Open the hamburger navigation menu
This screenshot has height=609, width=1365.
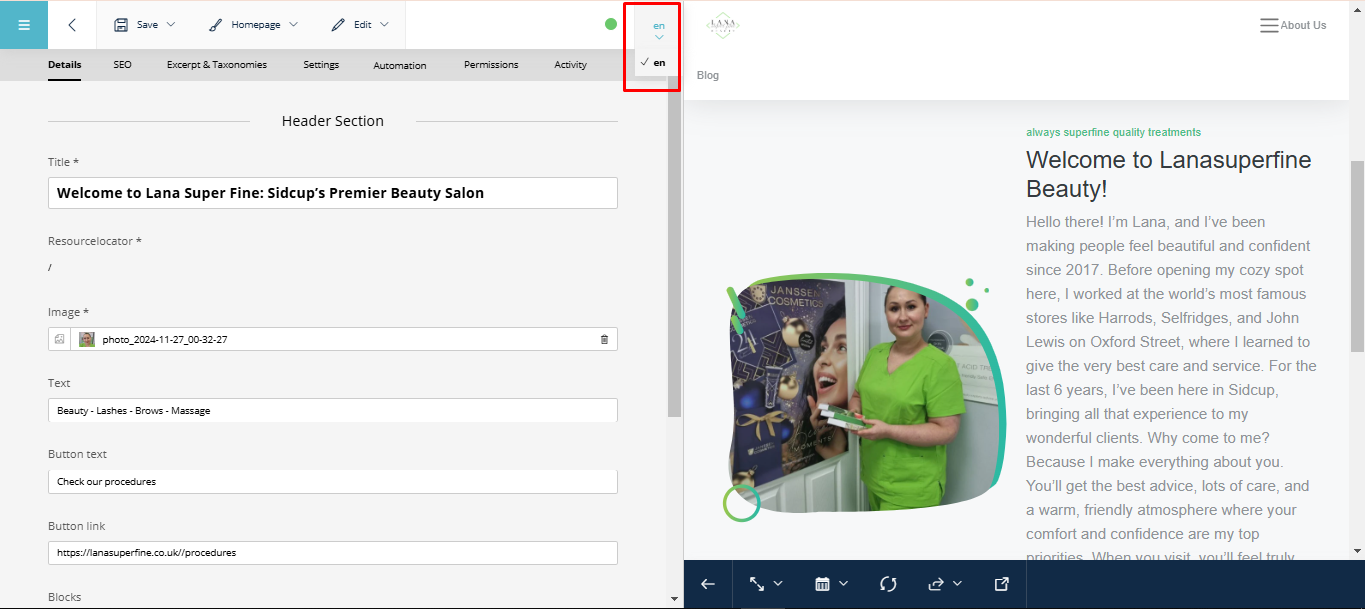24,25
